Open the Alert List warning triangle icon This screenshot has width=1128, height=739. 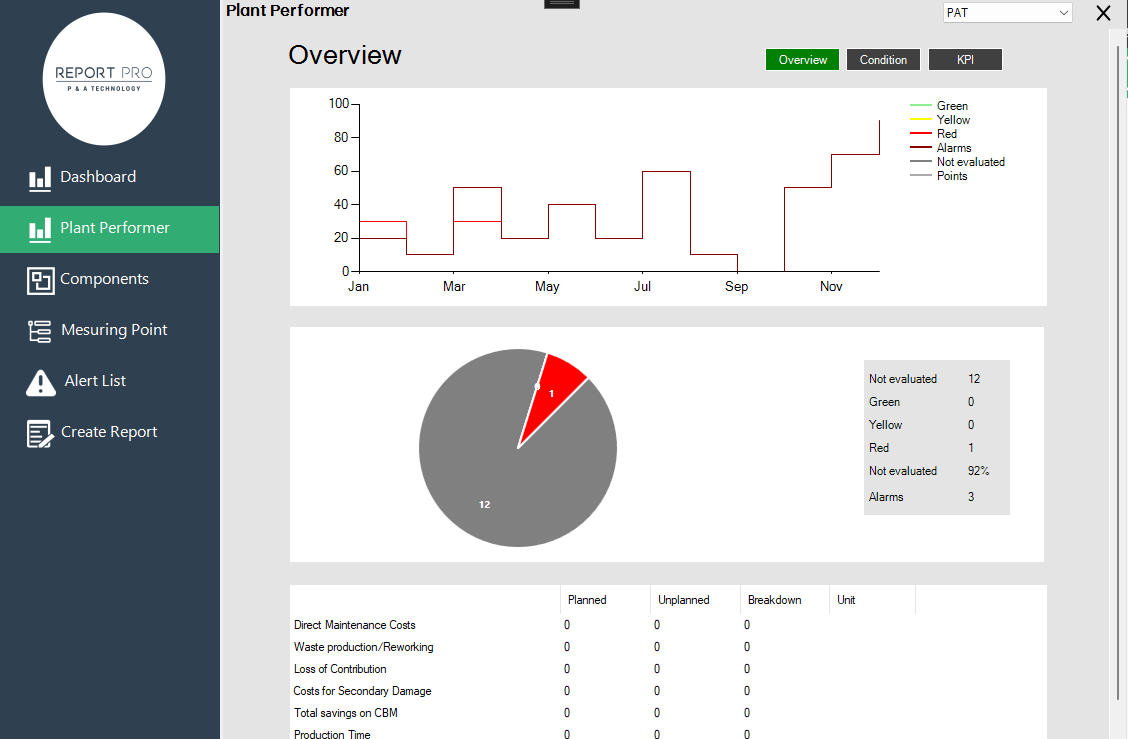click(x=40, y=382)
